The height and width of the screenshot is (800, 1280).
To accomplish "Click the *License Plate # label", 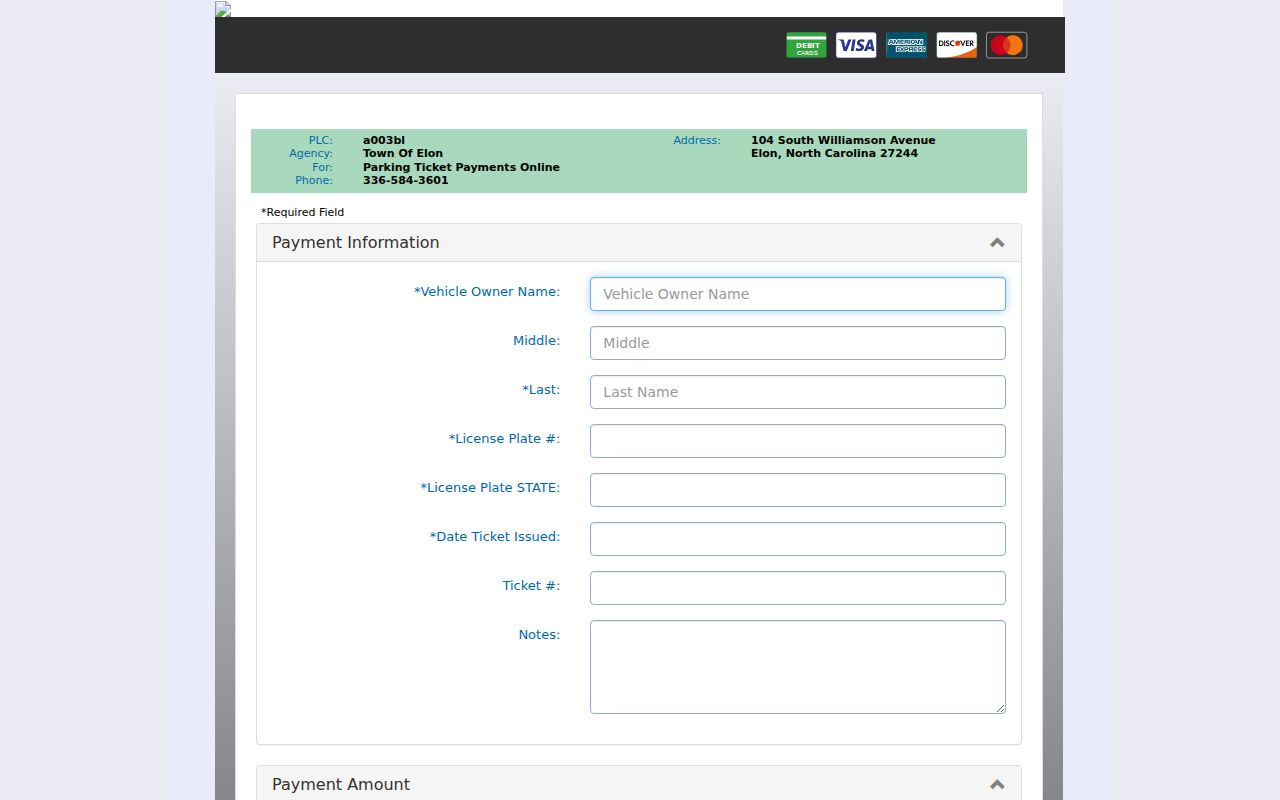I will [504, 439].
